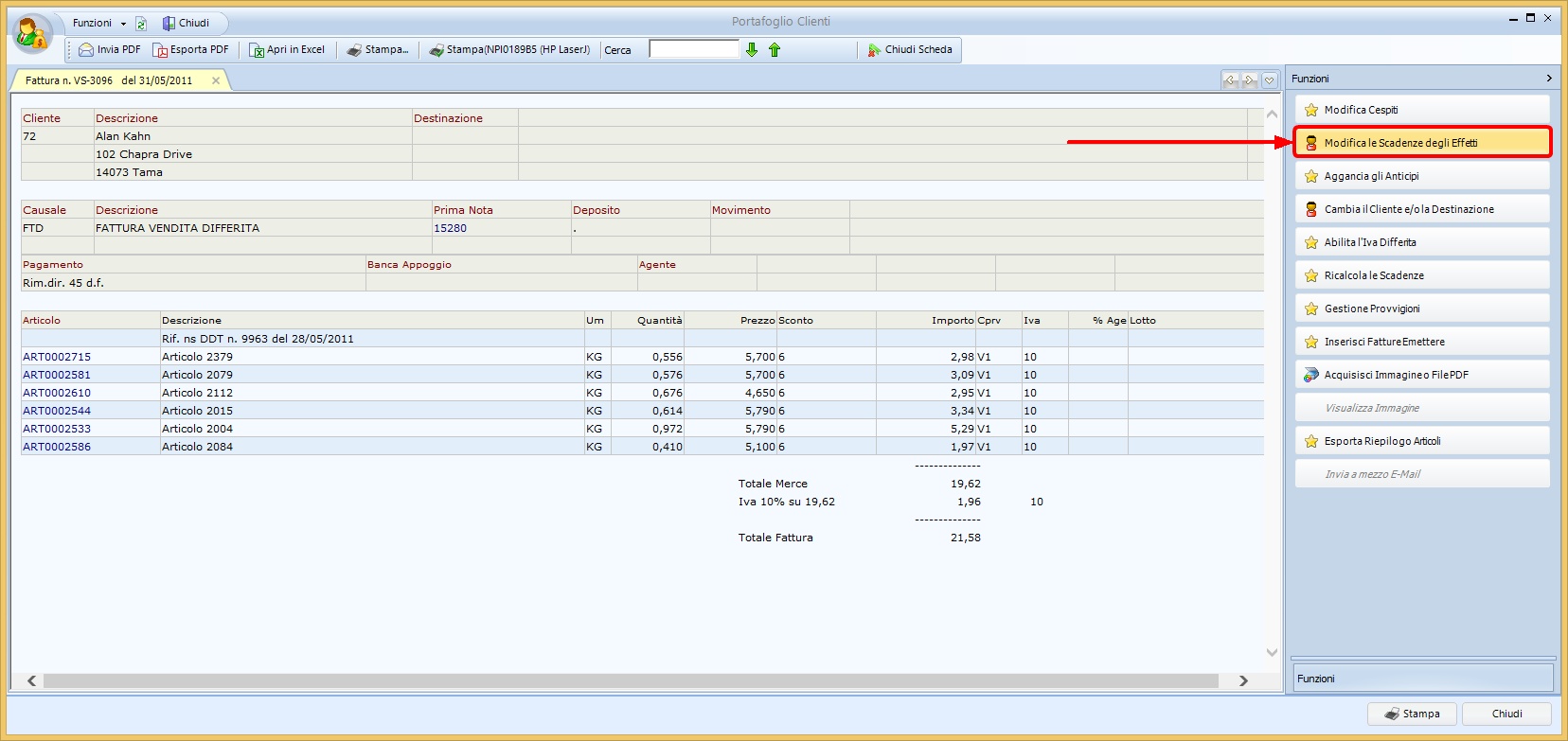The image size is (1568, 741).
Task: Collapse the Funzioni side panel with its chevron
Action: click(x=1549, y=79)
